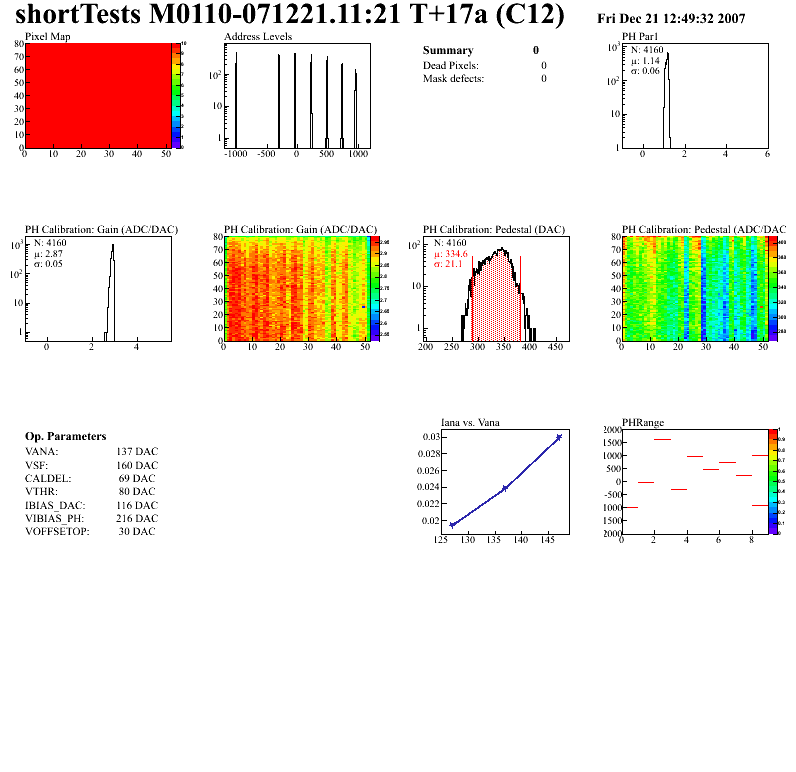Open the Gain 2D map plot
This screenshot has width=796, height=772.
coord(297,289)
